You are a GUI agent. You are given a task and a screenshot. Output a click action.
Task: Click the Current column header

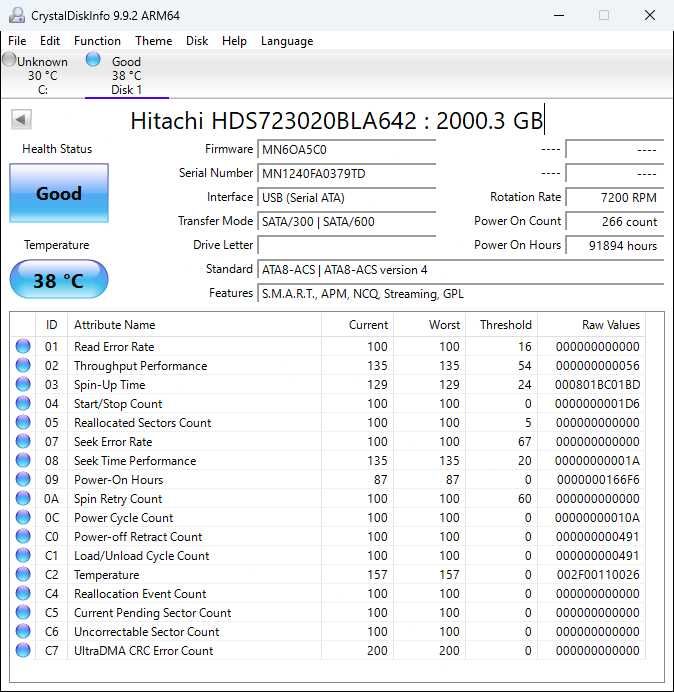(358, 325)
